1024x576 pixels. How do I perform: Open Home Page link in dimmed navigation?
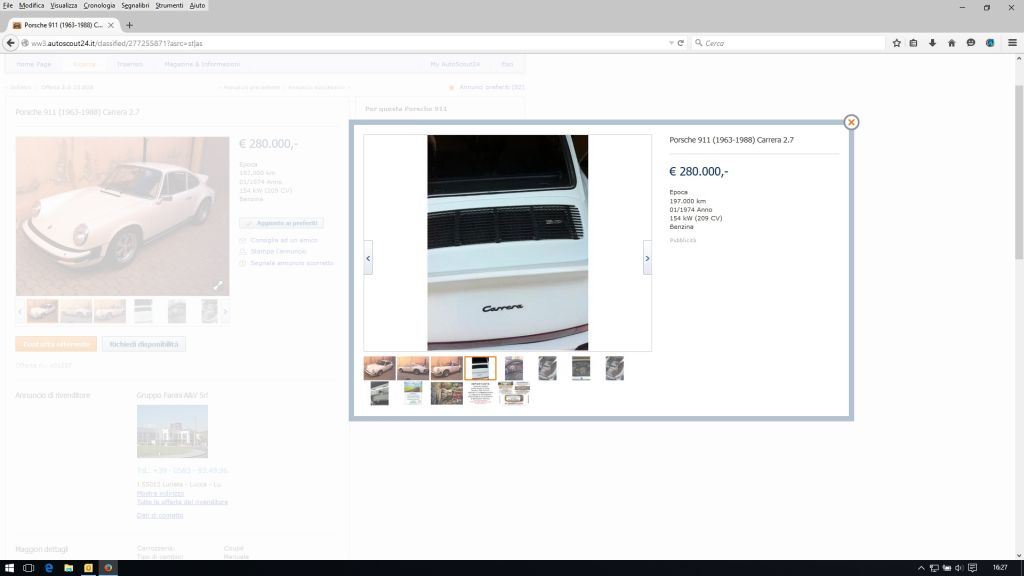point(33,64)
